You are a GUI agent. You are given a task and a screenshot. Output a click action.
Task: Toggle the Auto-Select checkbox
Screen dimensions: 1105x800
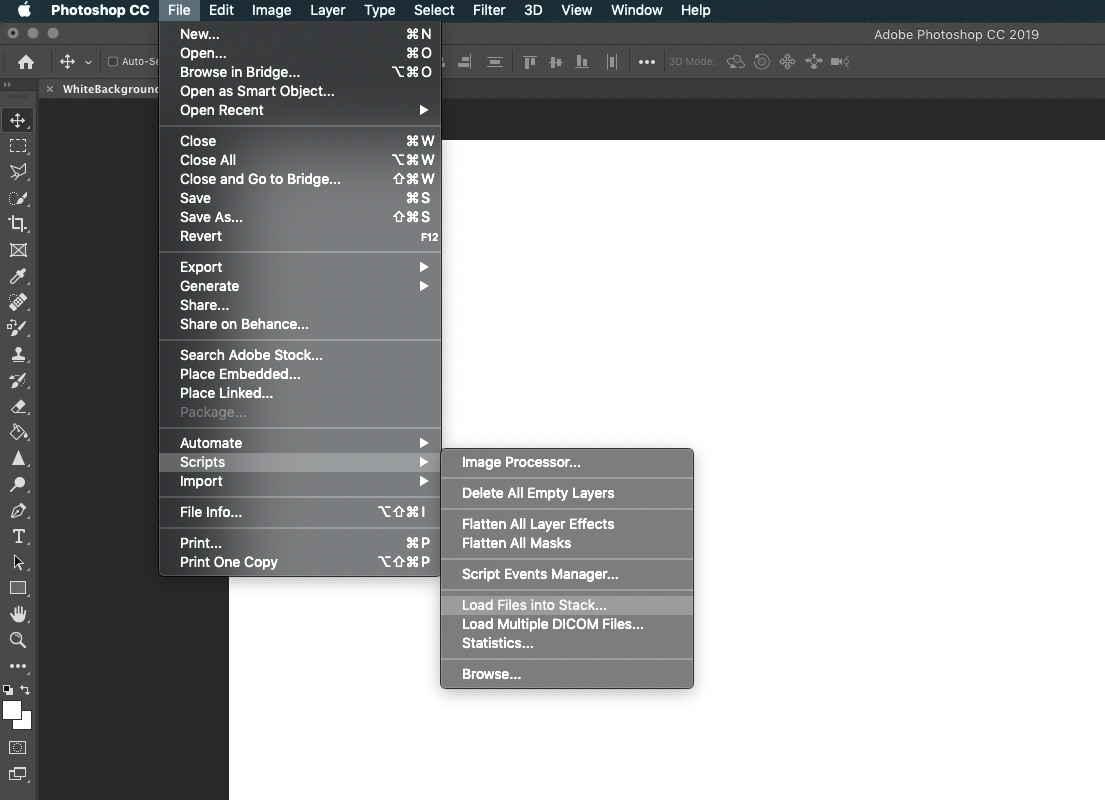pyautogui.click(x=113, y=61)
